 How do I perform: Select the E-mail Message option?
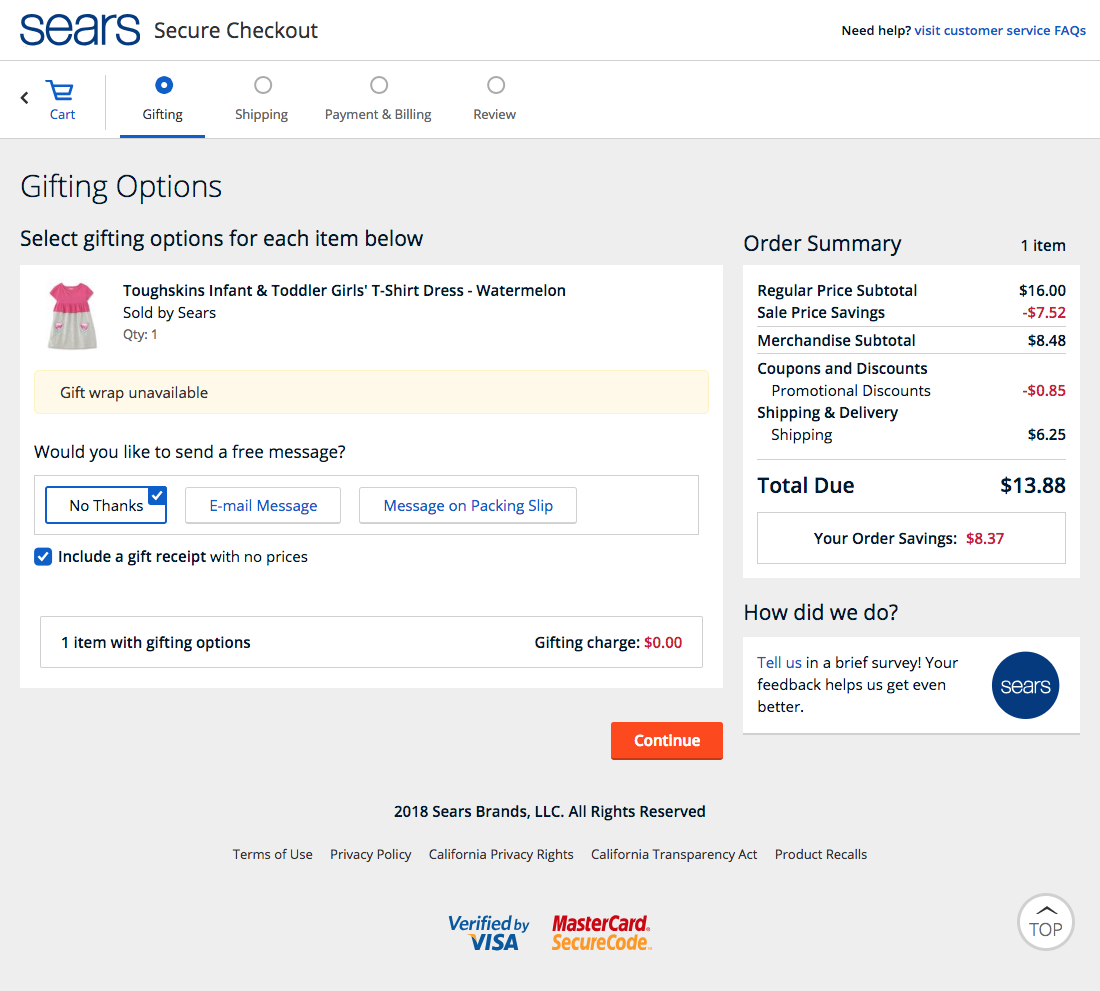(262, 506)
